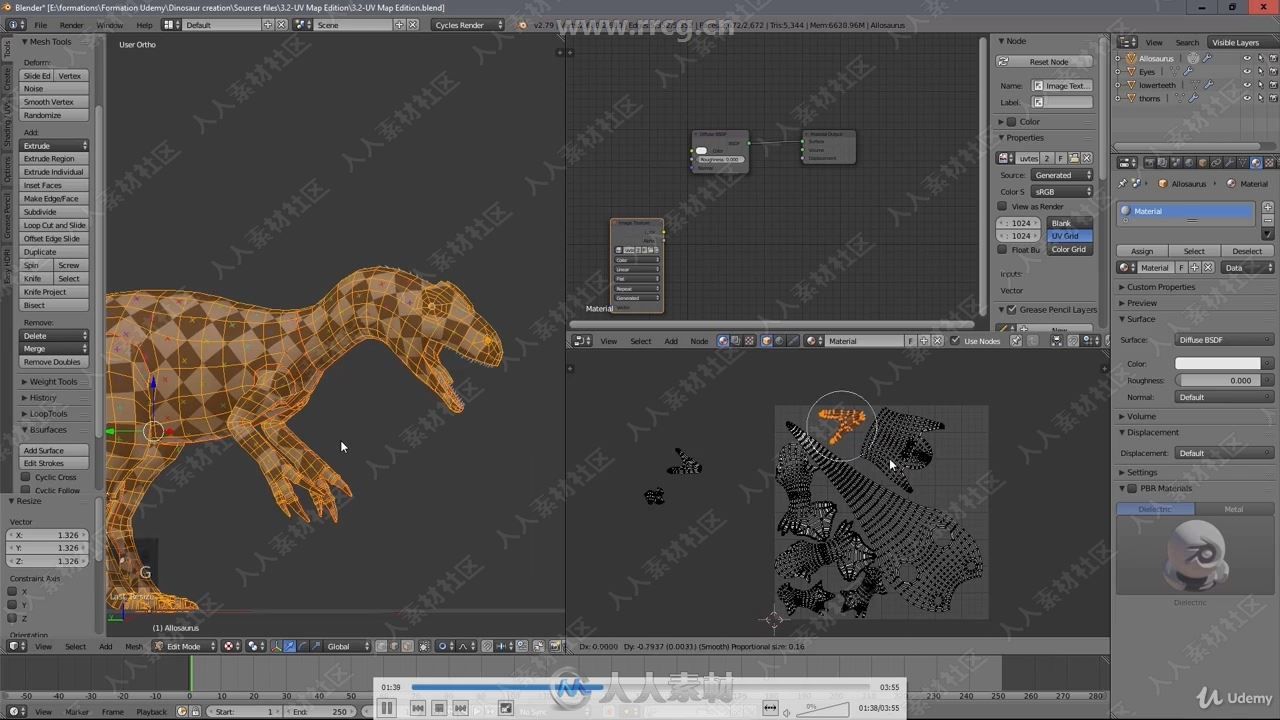Expand Volume panel in material
This screenshot has width=1280, height=720.
(1141, 416)
